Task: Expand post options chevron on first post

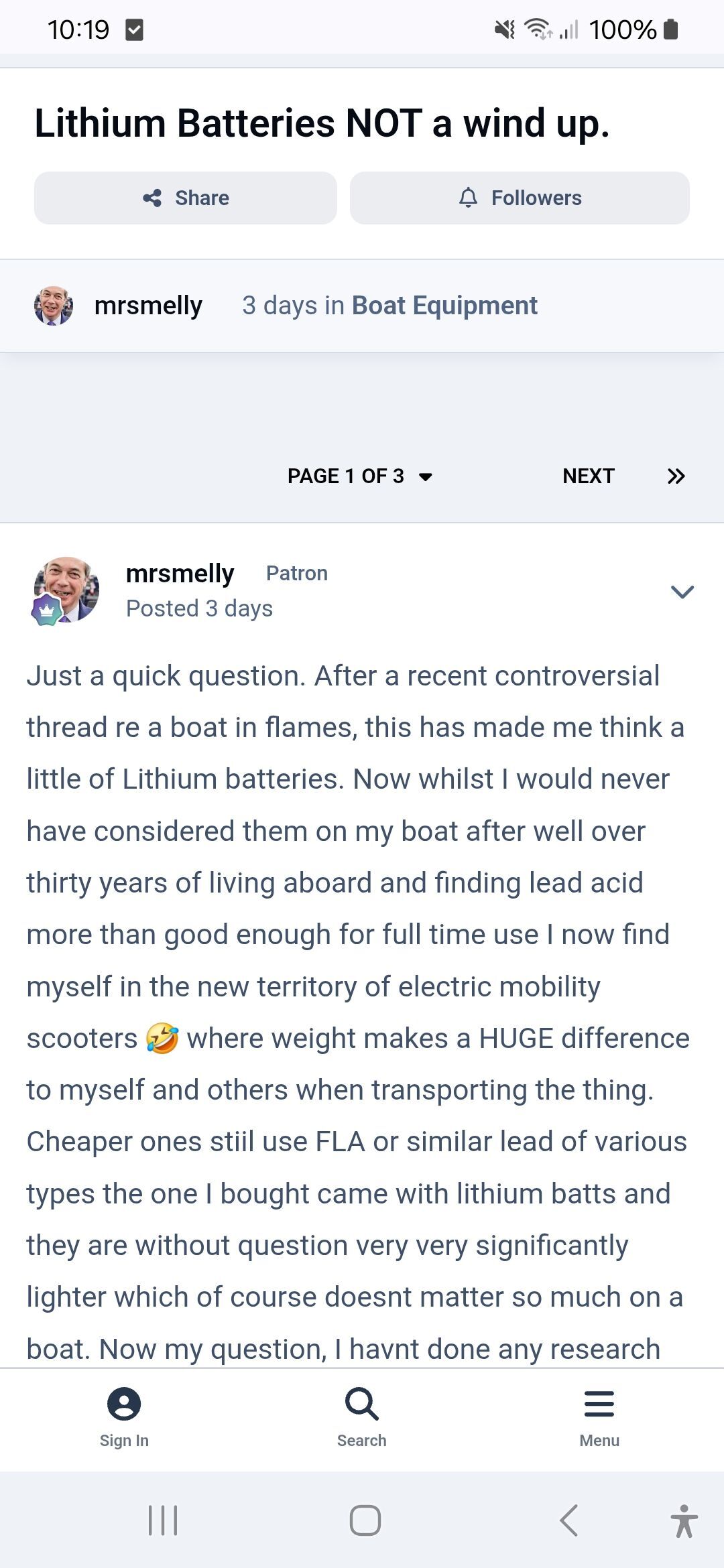Action: (682, 591)
